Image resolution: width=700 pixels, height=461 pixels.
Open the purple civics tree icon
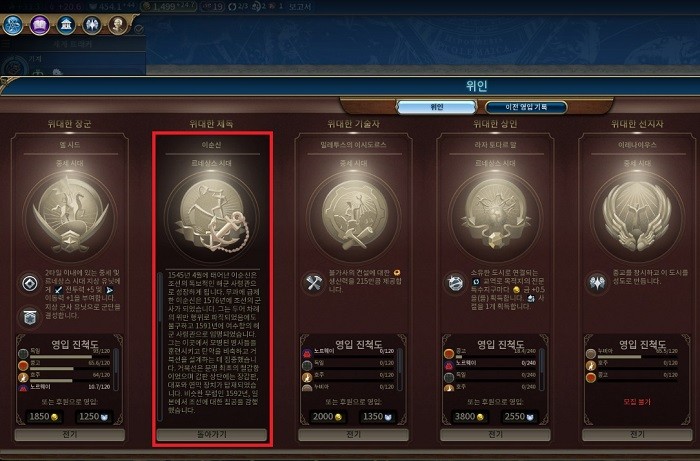[40, 25]
